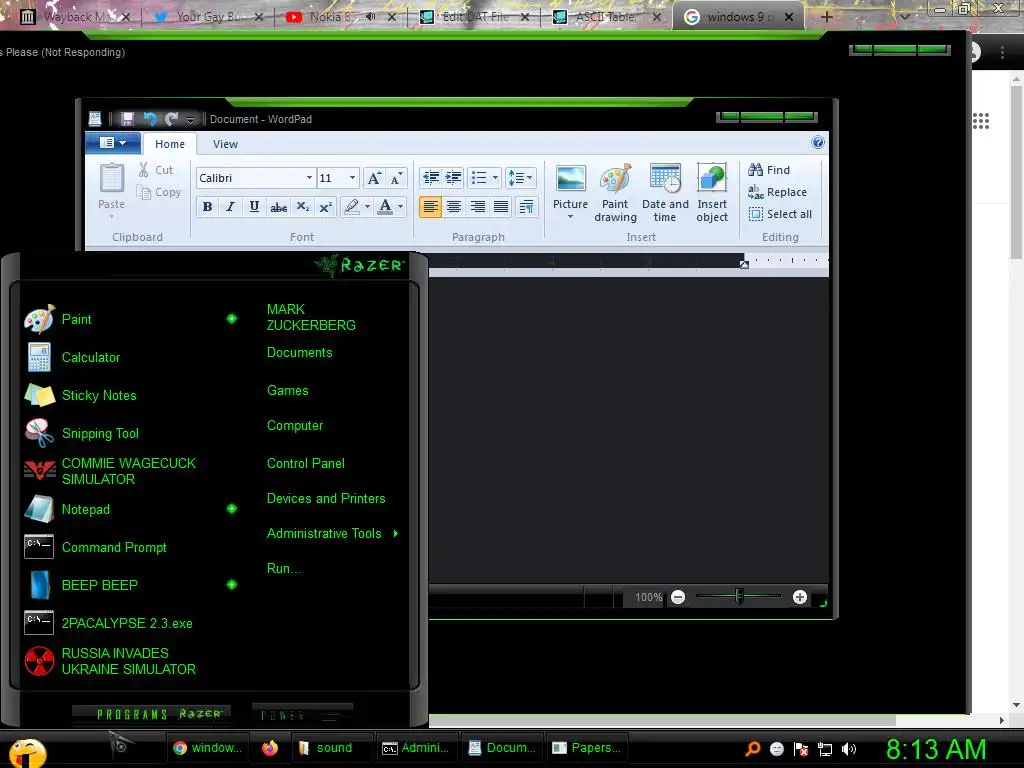Switch to the ASCII Table browser tab
The height and width of the screenshot is (768, 1024).
[x=606, y=17]
